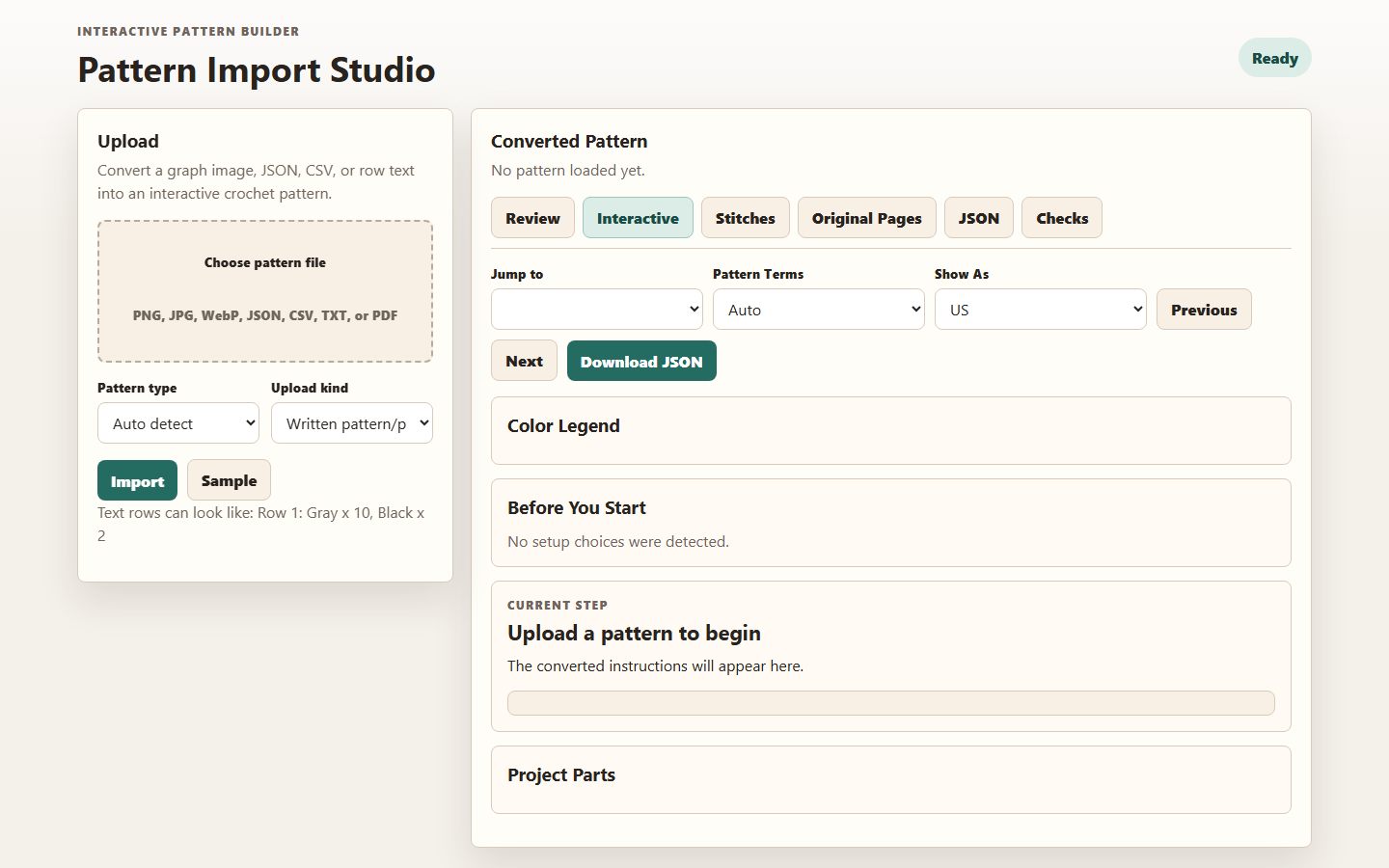Switch to the Checks tab
Image resolution: width=1389 pixels, height=868 pixels.
coord(1062,218)
